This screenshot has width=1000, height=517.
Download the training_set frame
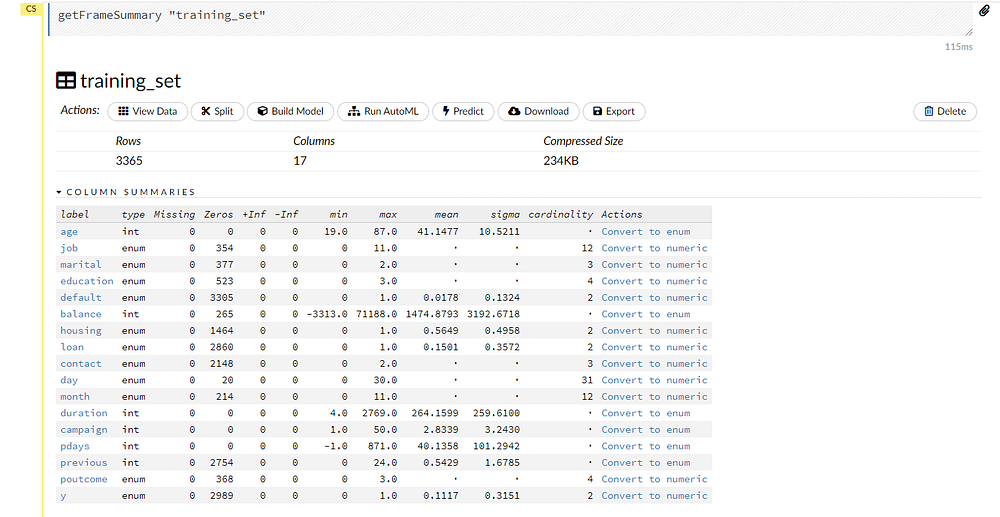pyautogui.click(x=538, y=112)
